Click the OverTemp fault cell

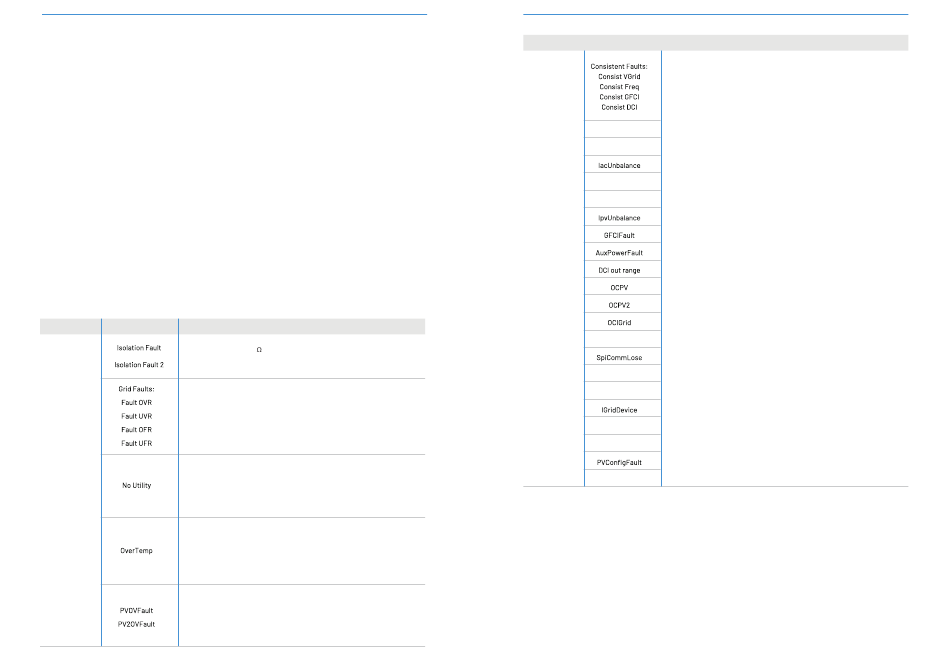click(x=137, y=550)
